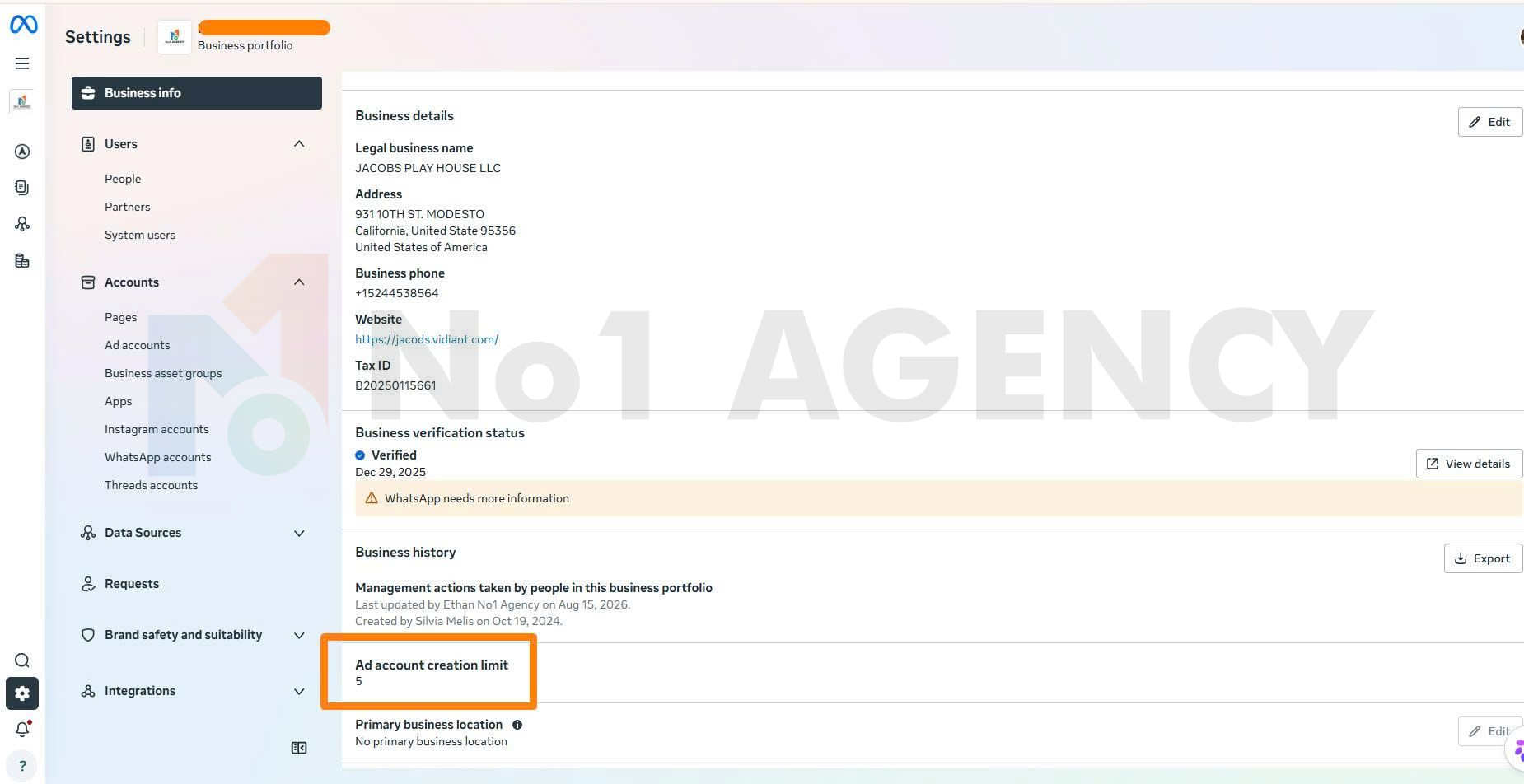The image size is (1524, 784).
Task: Open Instagram accounts
Action: tap(157, 429)
